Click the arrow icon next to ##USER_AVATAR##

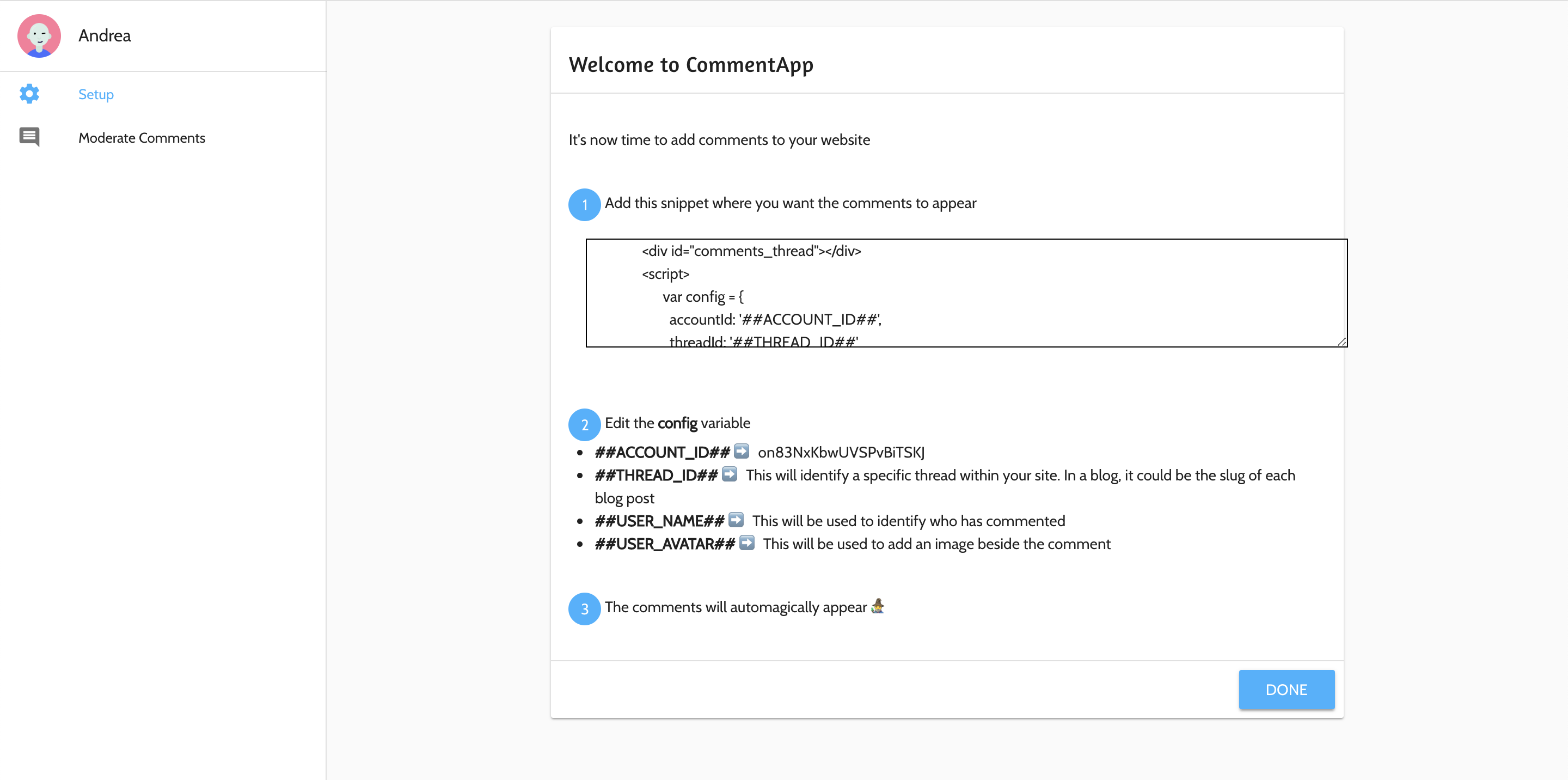tap(747, 543)
